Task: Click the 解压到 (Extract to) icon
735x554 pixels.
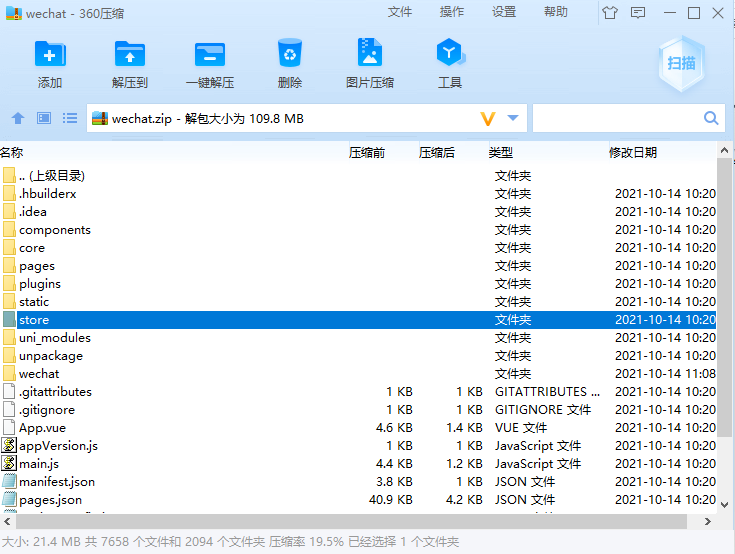Action: pyautogui.click(x=130, y=63)
